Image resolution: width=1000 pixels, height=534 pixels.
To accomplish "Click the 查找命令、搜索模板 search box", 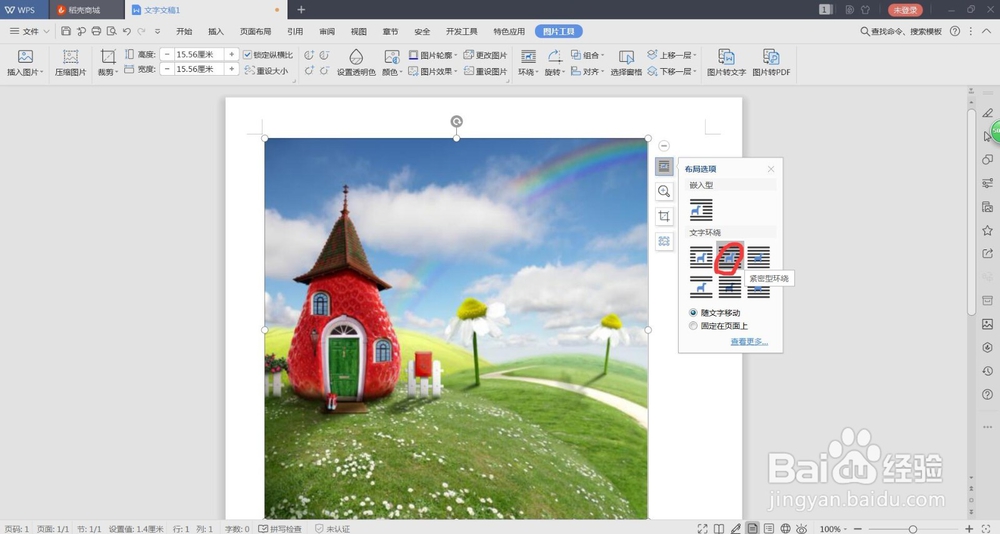I will point(901,31).
